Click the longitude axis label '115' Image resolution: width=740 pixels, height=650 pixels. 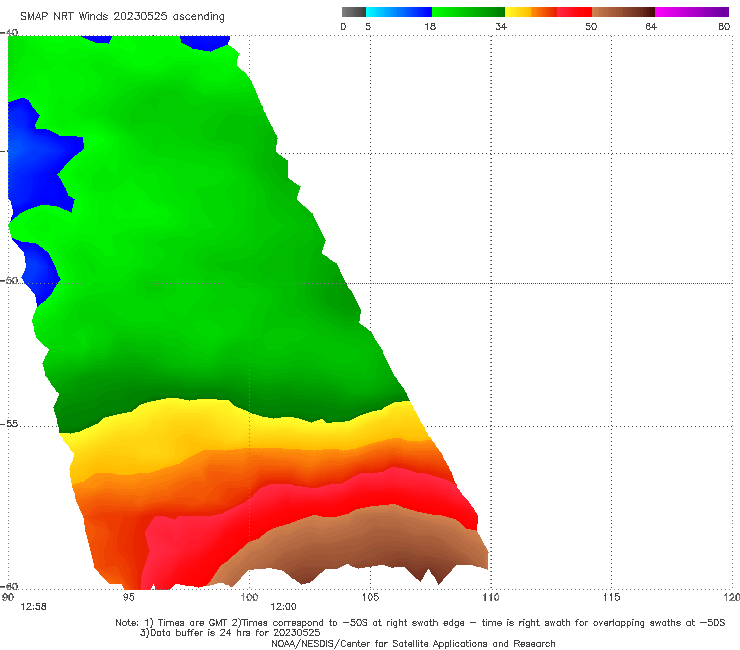tap(612, 597)
